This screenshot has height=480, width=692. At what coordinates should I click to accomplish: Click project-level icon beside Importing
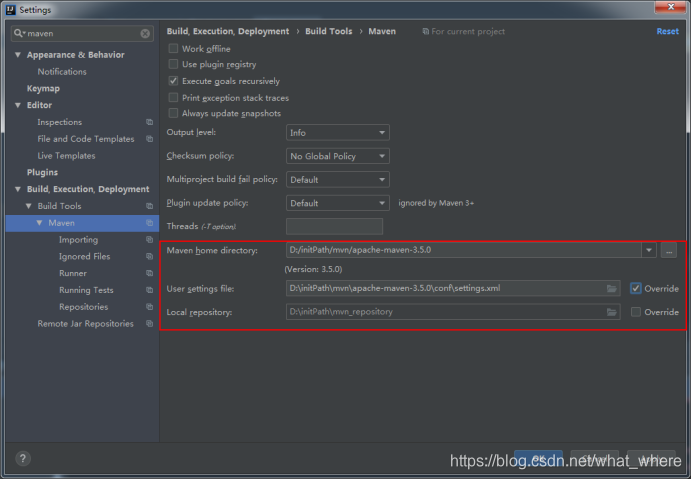(x=150, y=240)
